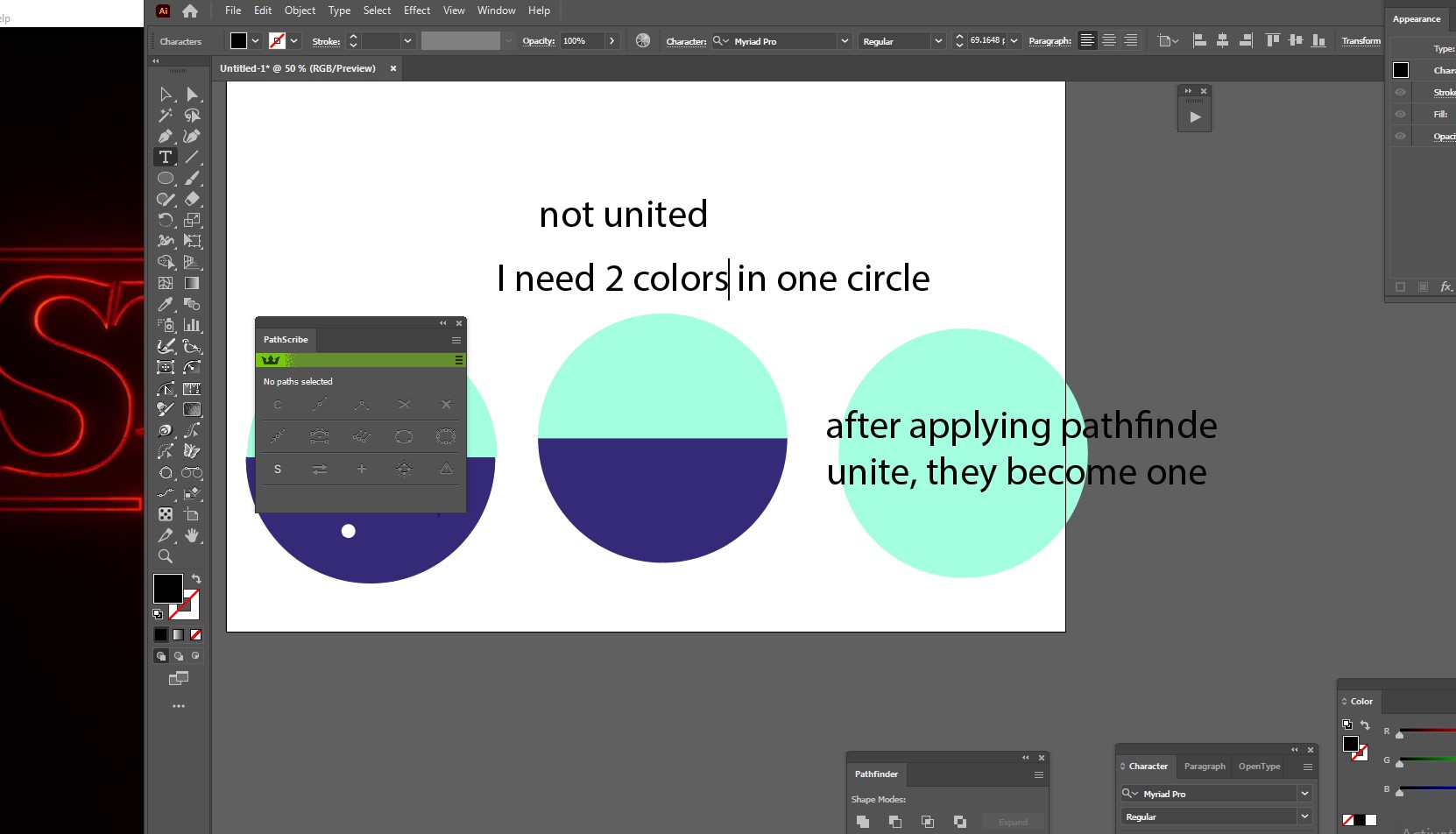Set paragraph align right

click(x=1131, y=40)
